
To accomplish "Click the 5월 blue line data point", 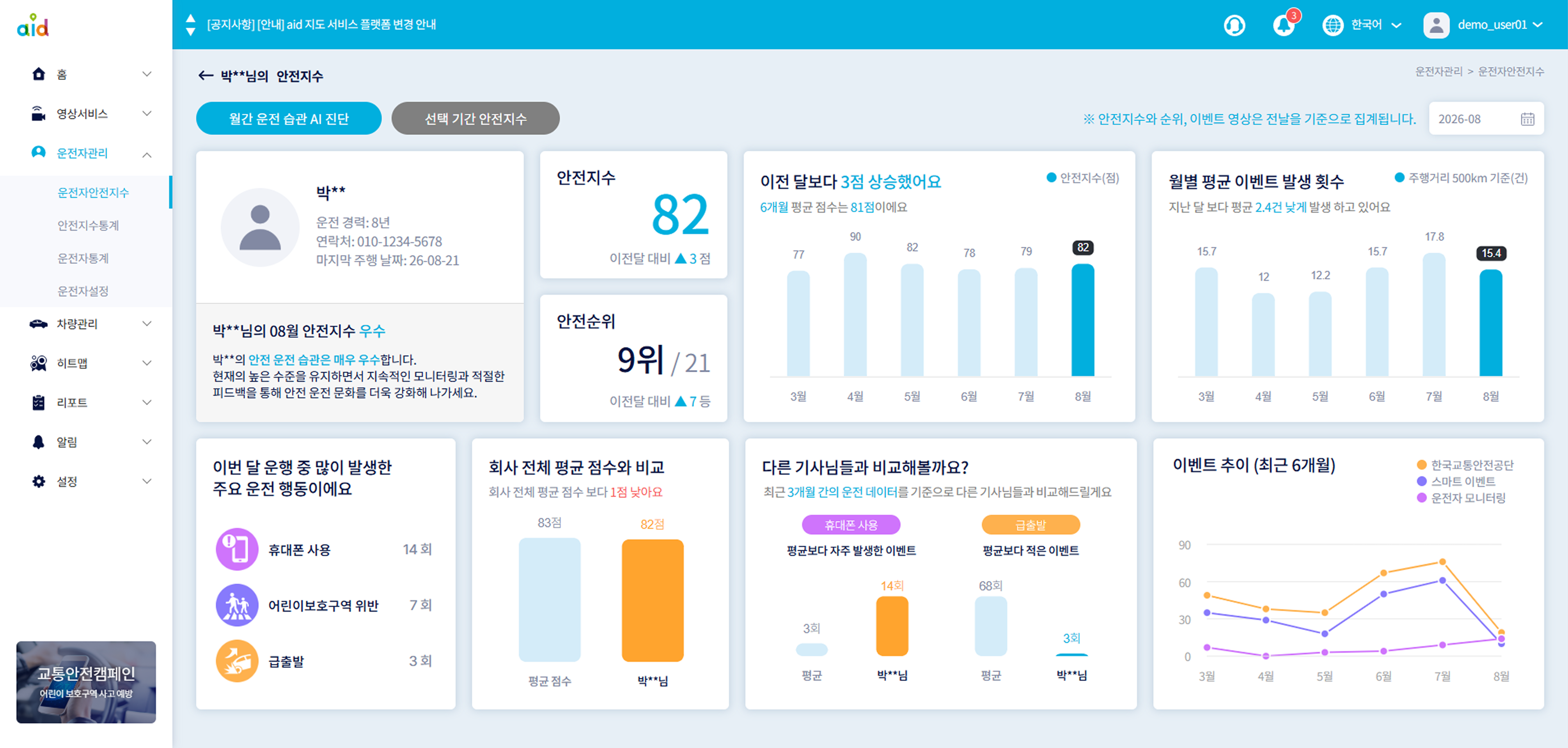I will pyautogui.click(x=1325, y=633).
